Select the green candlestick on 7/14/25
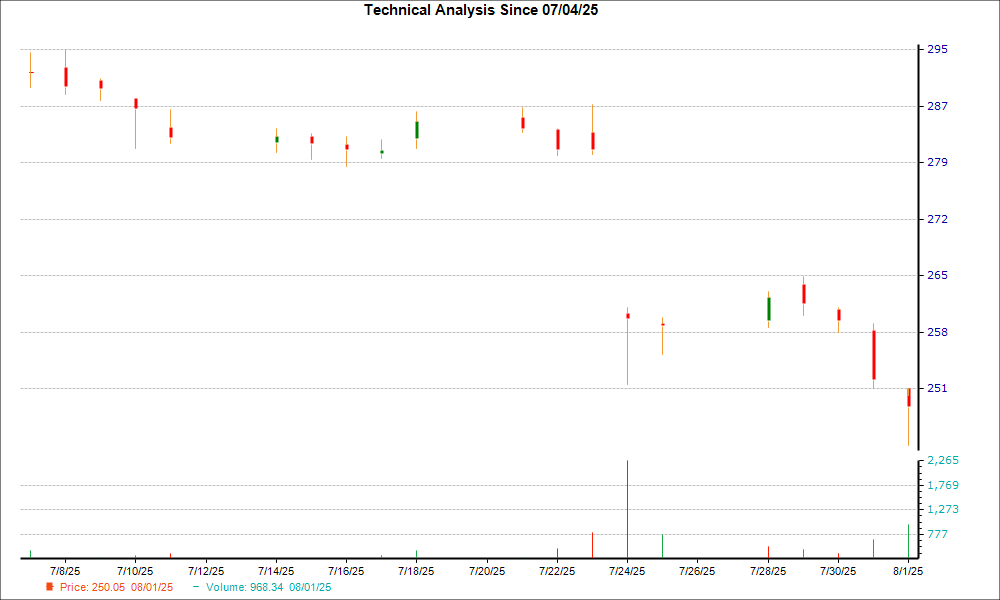Image resolution: width=1000 pixels, height=600 pixels. click(276, 139)
